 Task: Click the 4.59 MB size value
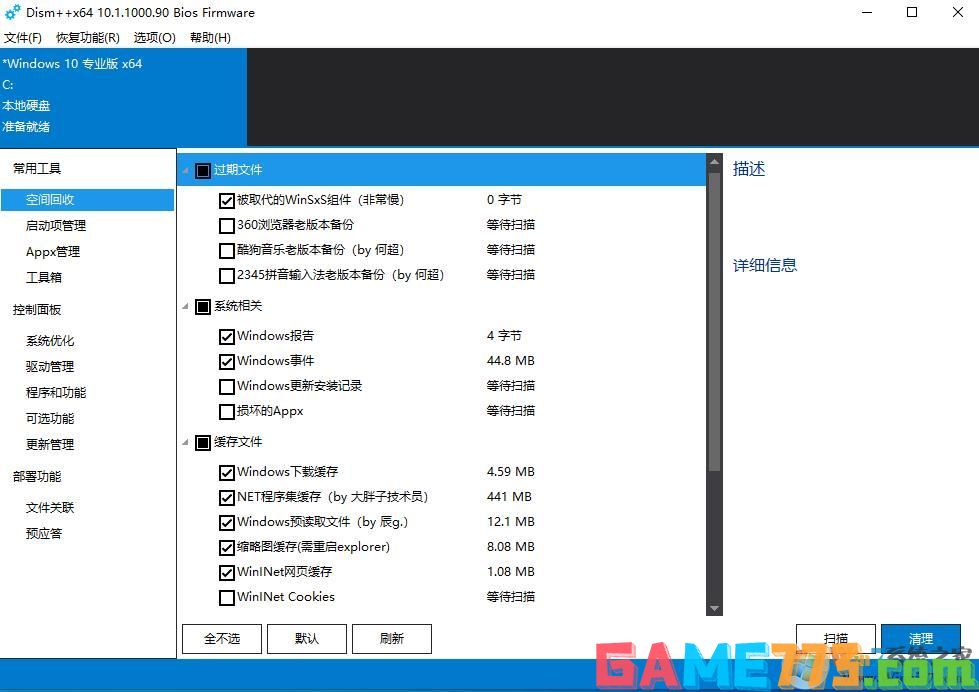tap(510, 472)
